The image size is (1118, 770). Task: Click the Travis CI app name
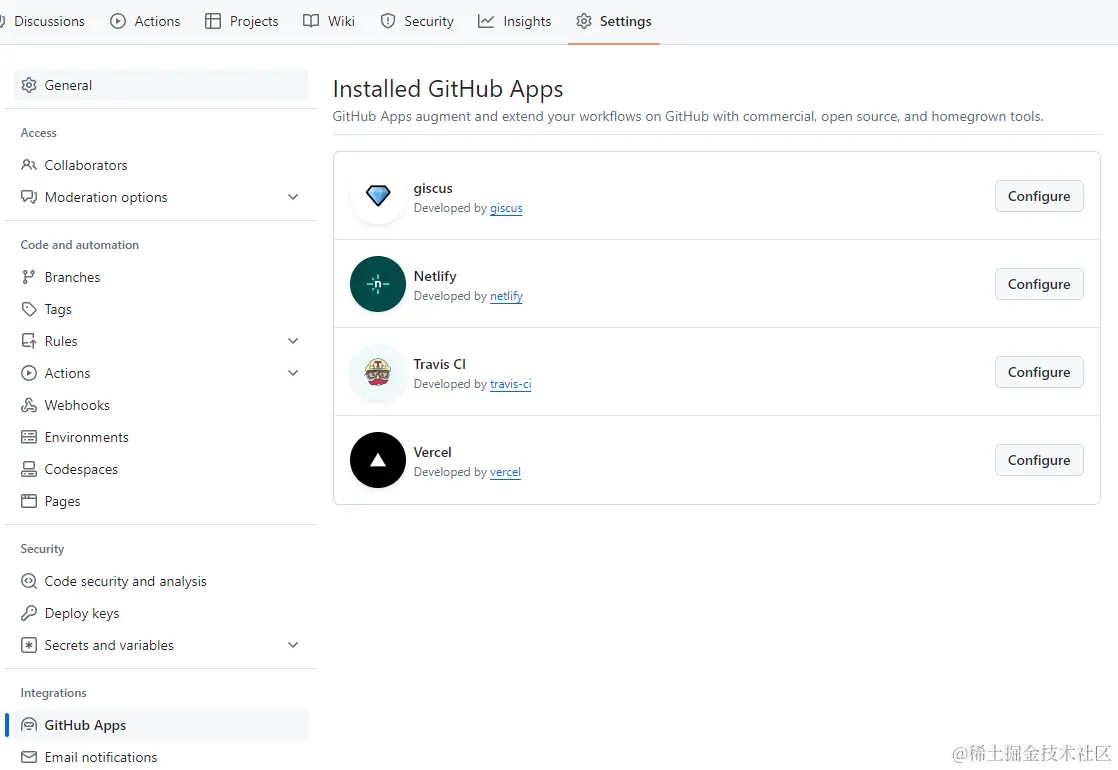(x=439, y=364)
